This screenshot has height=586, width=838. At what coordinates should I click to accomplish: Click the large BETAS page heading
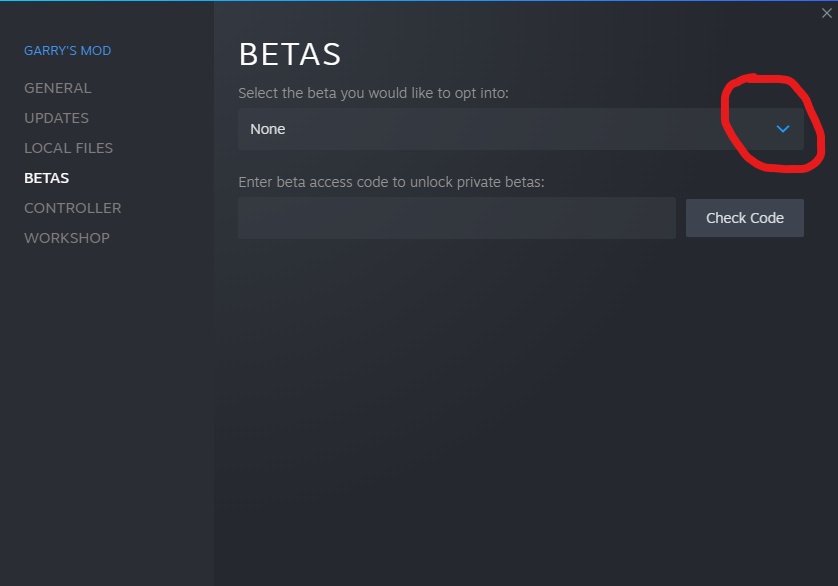tap(289, 54)
